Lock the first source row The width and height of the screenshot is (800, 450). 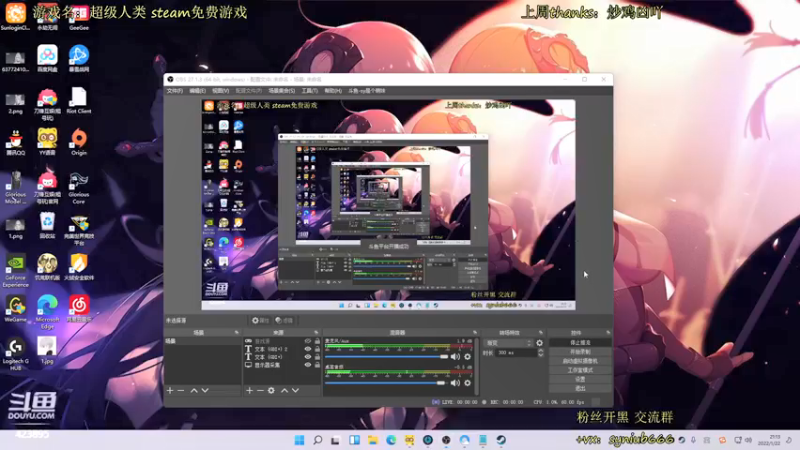pos(317,341)
